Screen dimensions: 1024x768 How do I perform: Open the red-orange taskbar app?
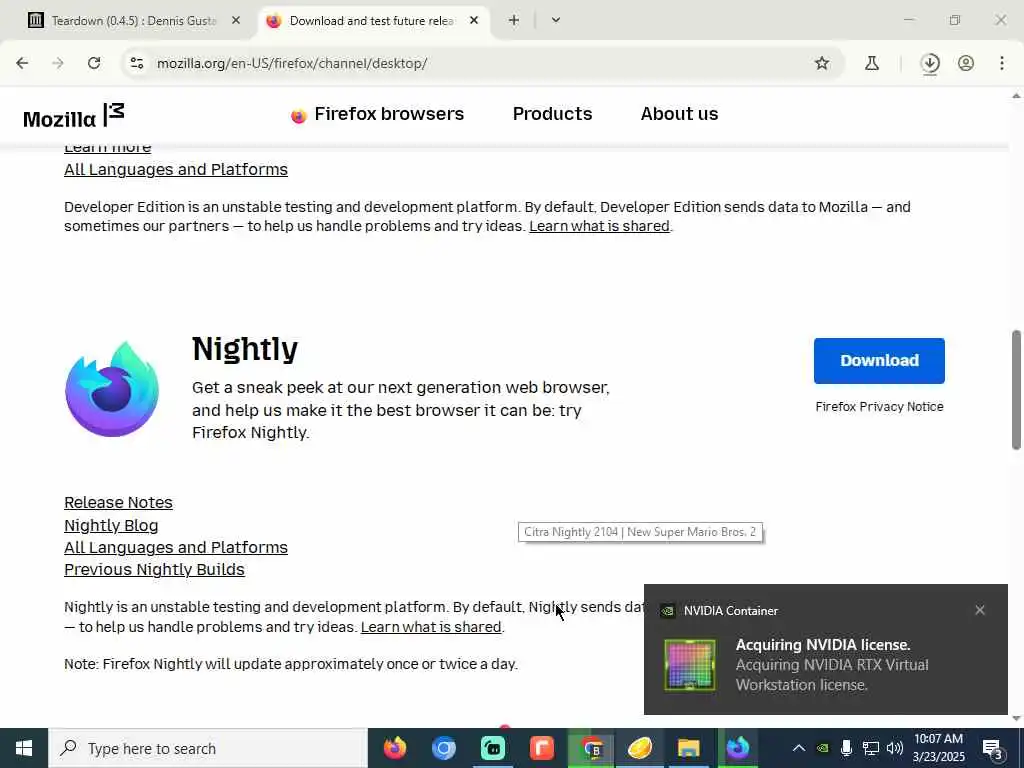coord(542,748)
